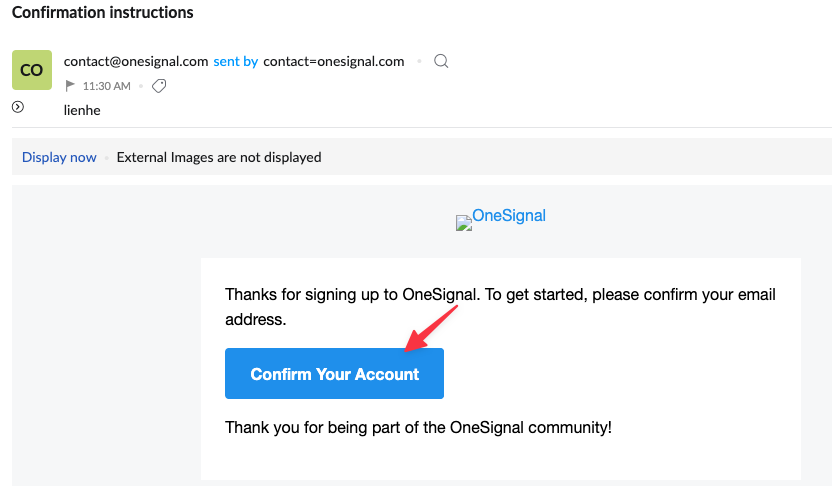Viewport: 832px width, 486px height.
Task: Click 'External Images are not displayed' notice
Action: [219, 157]
